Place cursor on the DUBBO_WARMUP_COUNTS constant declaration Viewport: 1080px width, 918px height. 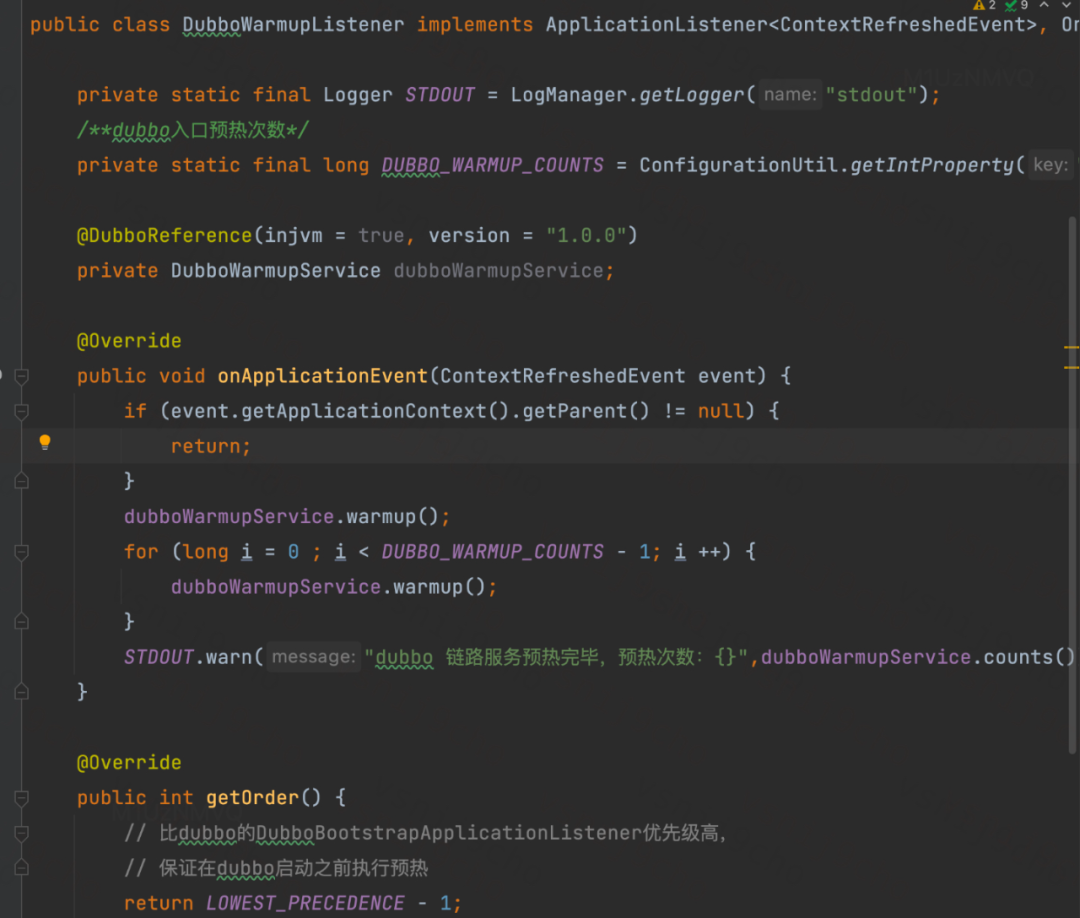pyautogui.click(x=492, y=165)
